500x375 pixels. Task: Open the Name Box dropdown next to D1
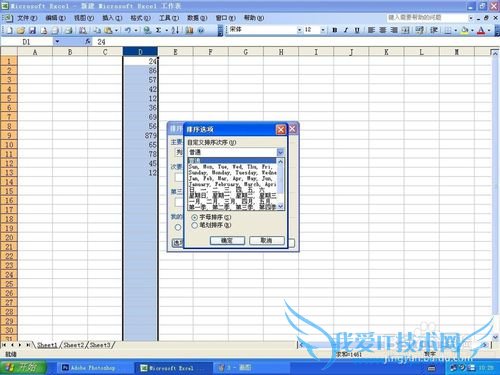point(57,42)
